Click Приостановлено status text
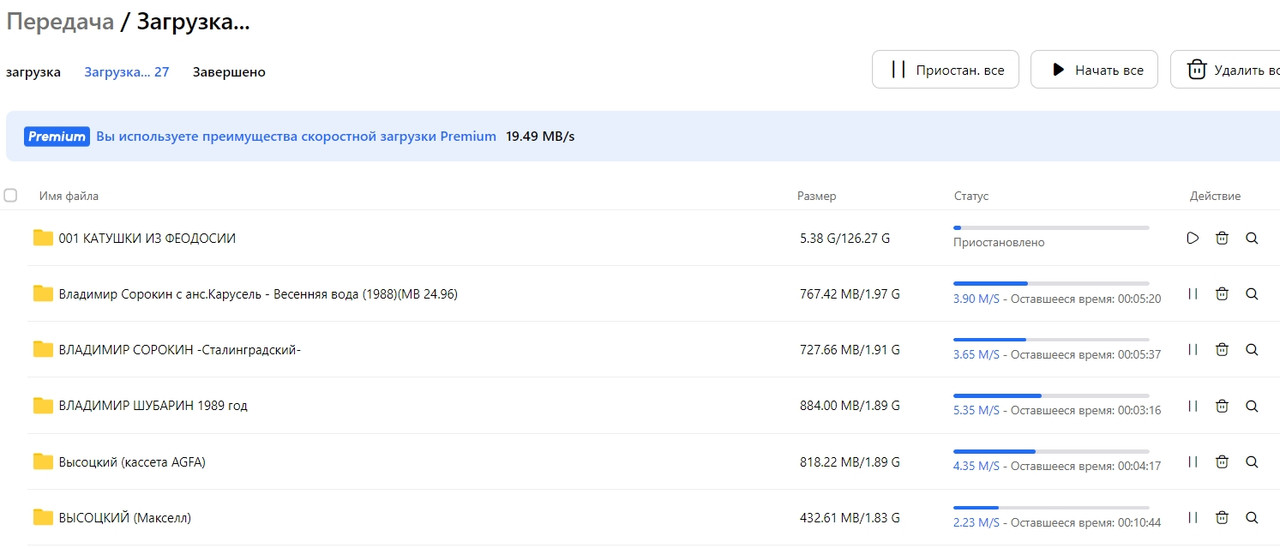The height and width of the screenshot is (550, 1280). click(999, 243)
